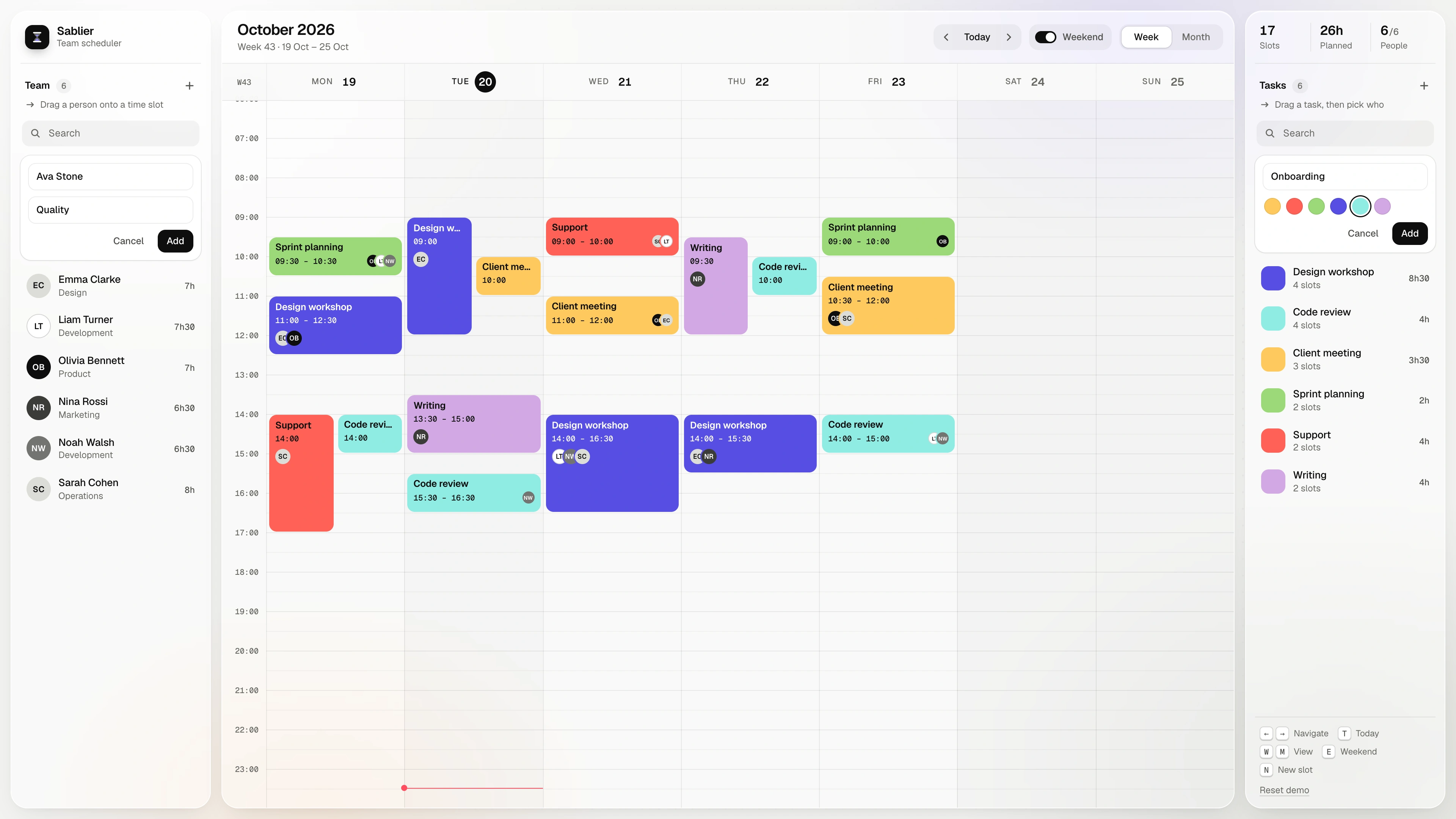Pick the lilac purple color swatch
The width and height of the screenshot is (1456, 819).
pos(1382,206)
